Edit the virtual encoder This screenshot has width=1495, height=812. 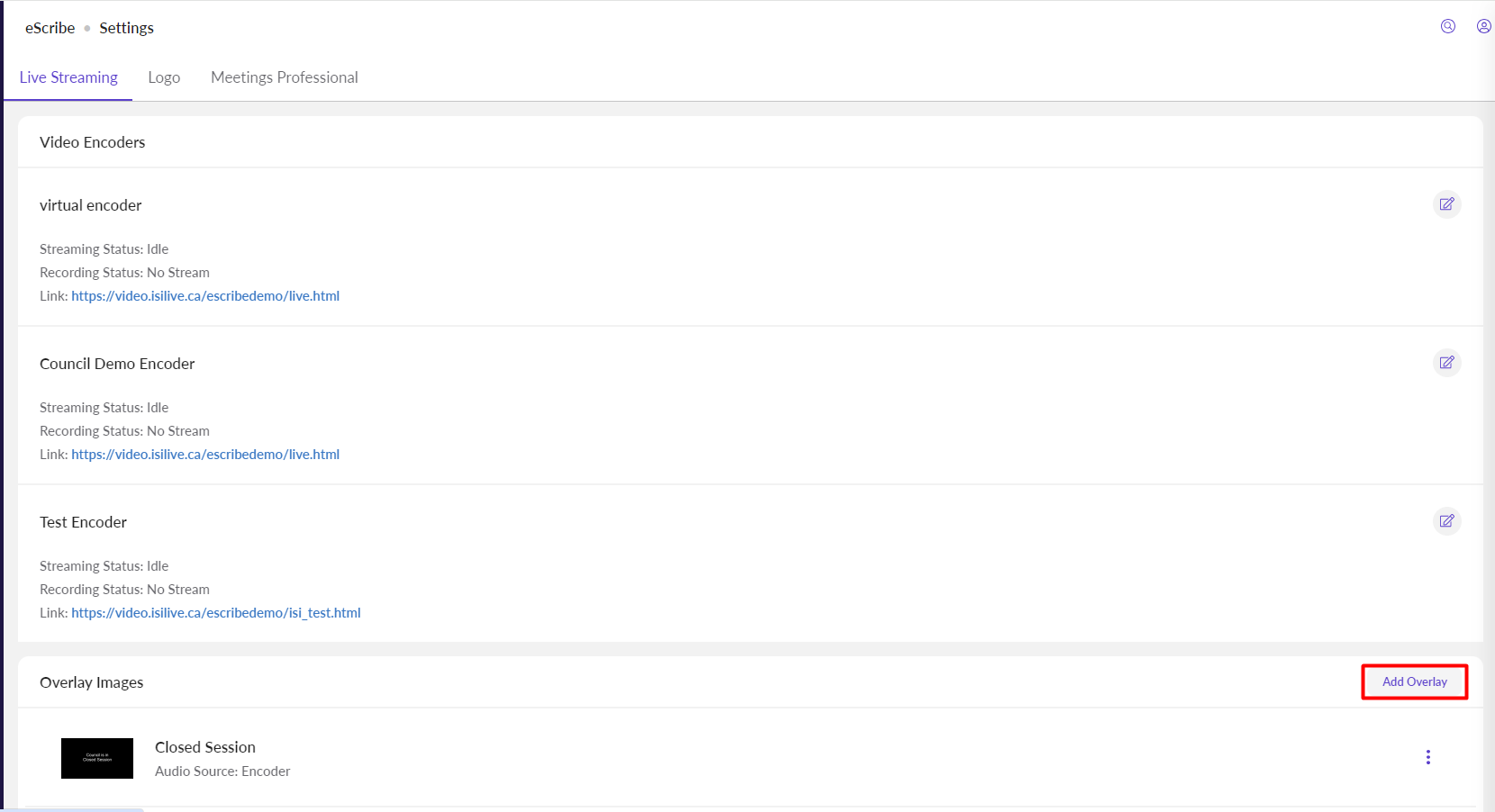point(1446,204)
